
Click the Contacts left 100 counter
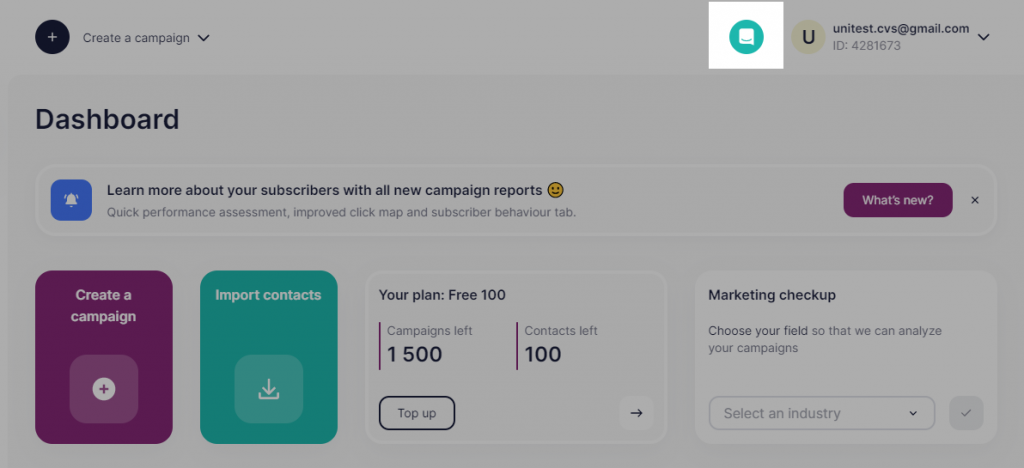click(560, 345)
